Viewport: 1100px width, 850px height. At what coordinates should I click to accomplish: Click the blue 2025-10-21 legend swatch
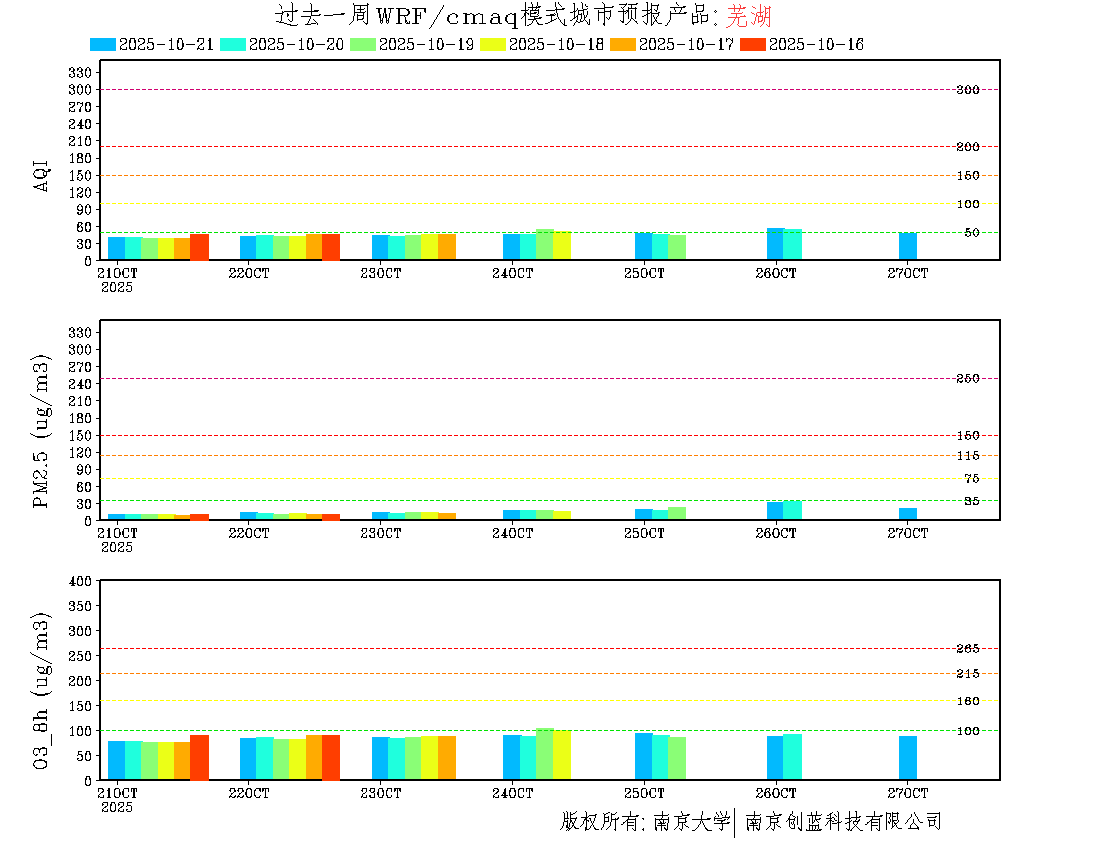click(103, 44)
